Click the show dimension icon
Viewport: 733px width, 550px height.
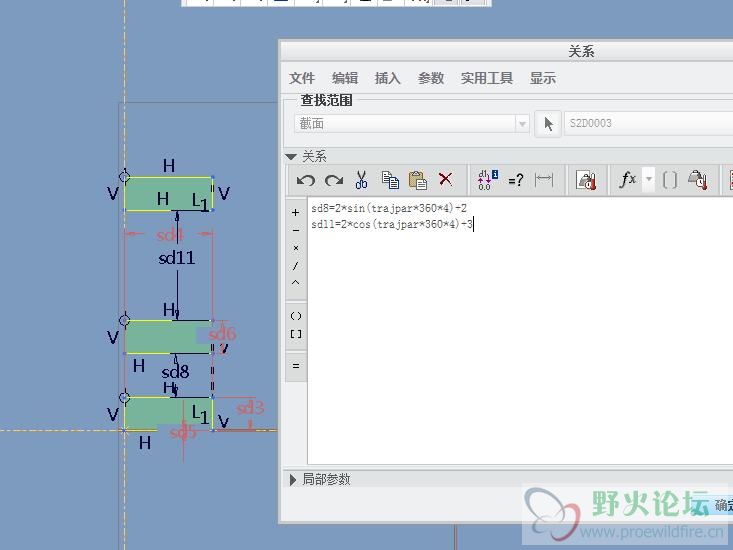[544, 180]
